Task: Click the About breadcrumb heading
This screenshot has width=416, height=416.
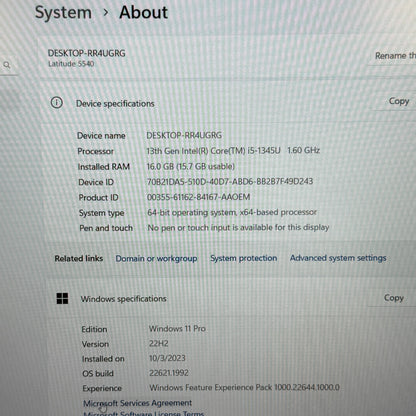Action: [144, 12]
